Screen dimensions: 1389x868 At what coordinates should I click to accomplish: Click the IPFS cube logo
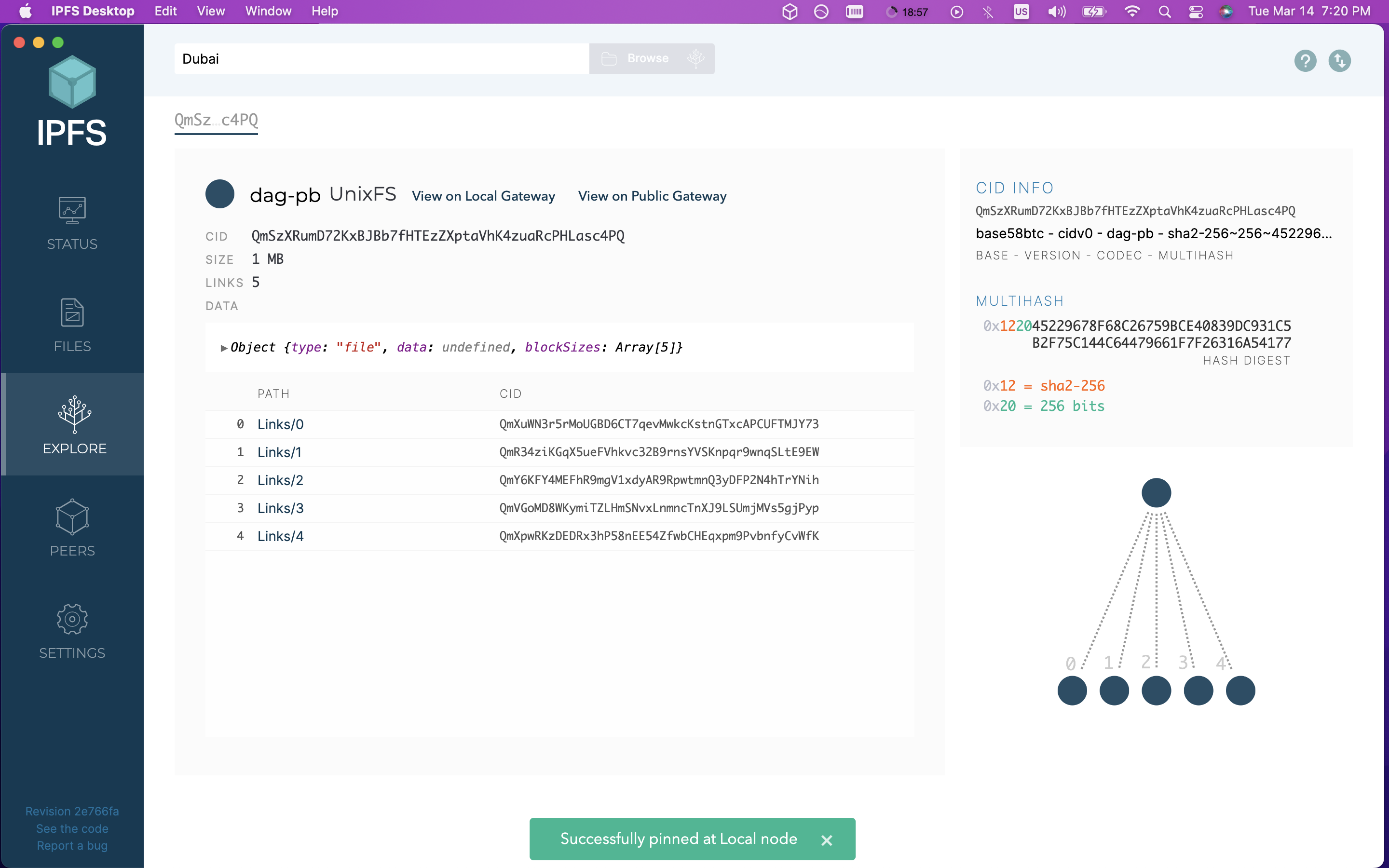[x=72, y=82]
